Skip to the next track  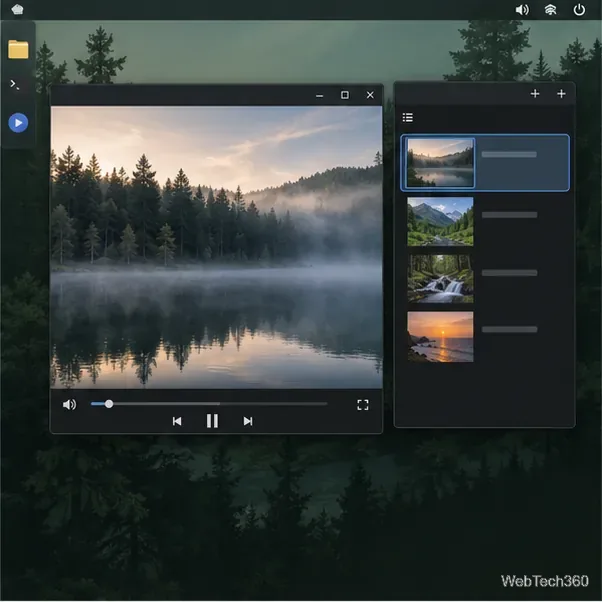tap(248, 421)
